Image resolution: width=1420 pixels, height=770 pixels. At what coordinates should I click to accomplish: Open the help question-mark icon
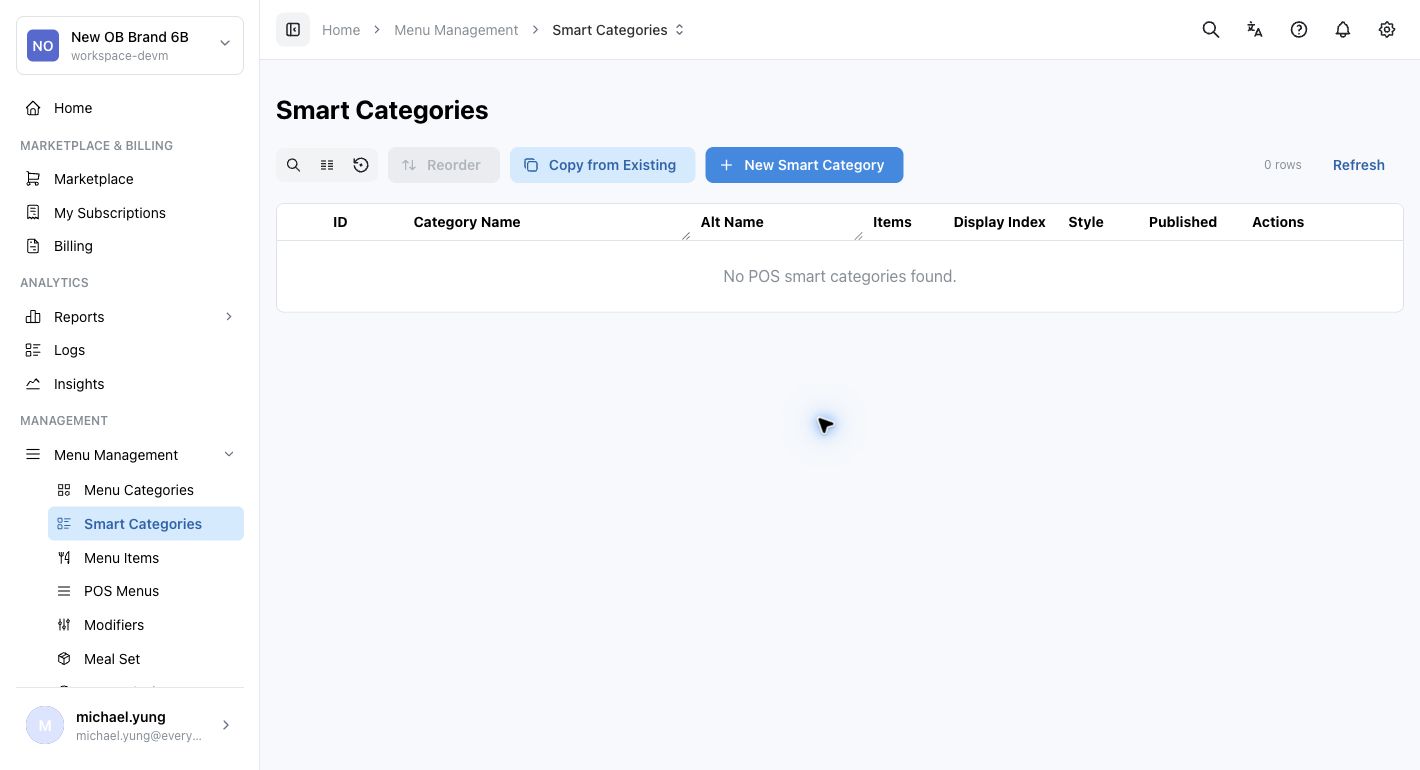tap(1299, 30)
